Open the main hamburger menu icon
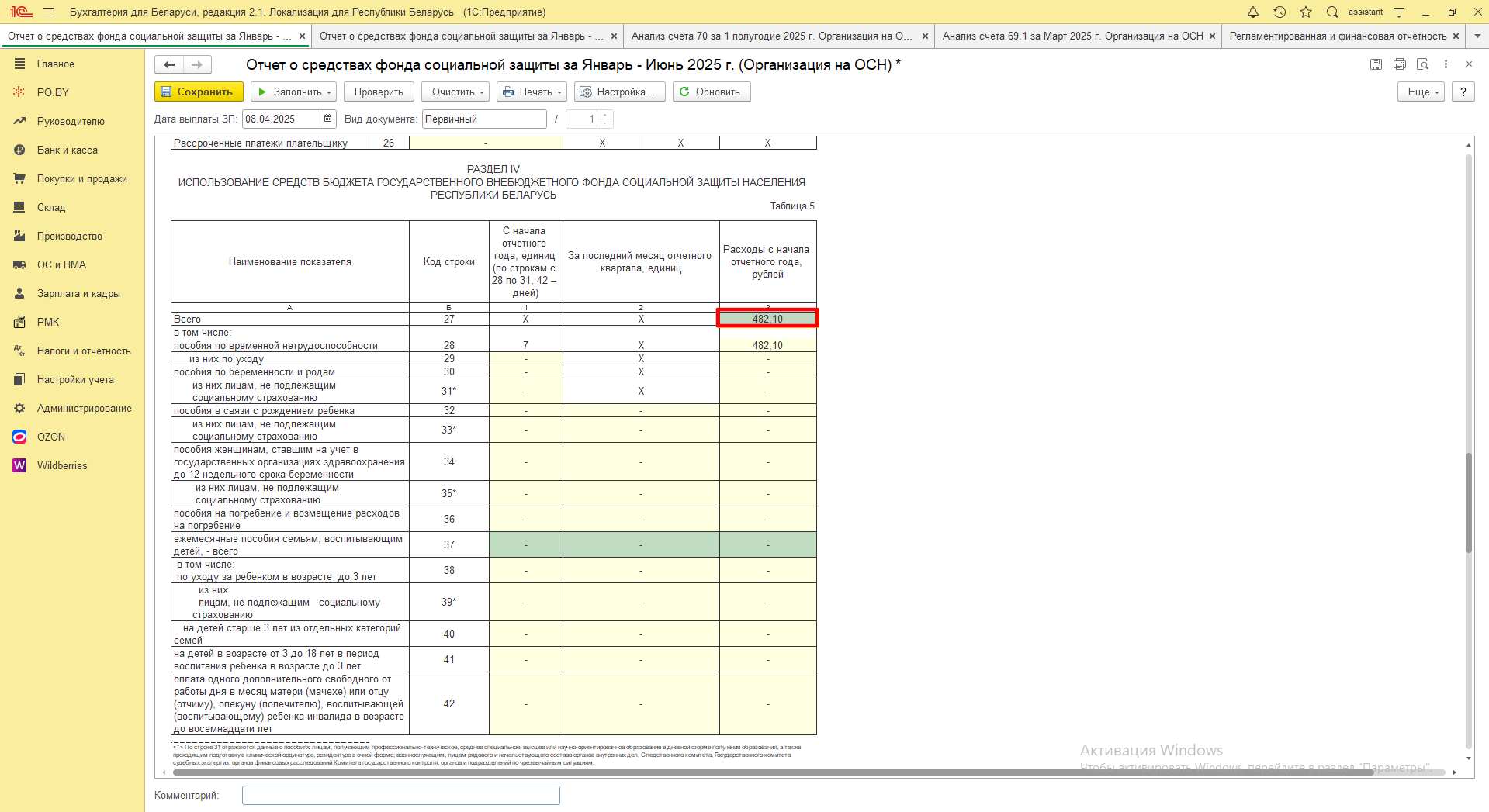This screenshot has width=1489, height=812. [49, 12]
